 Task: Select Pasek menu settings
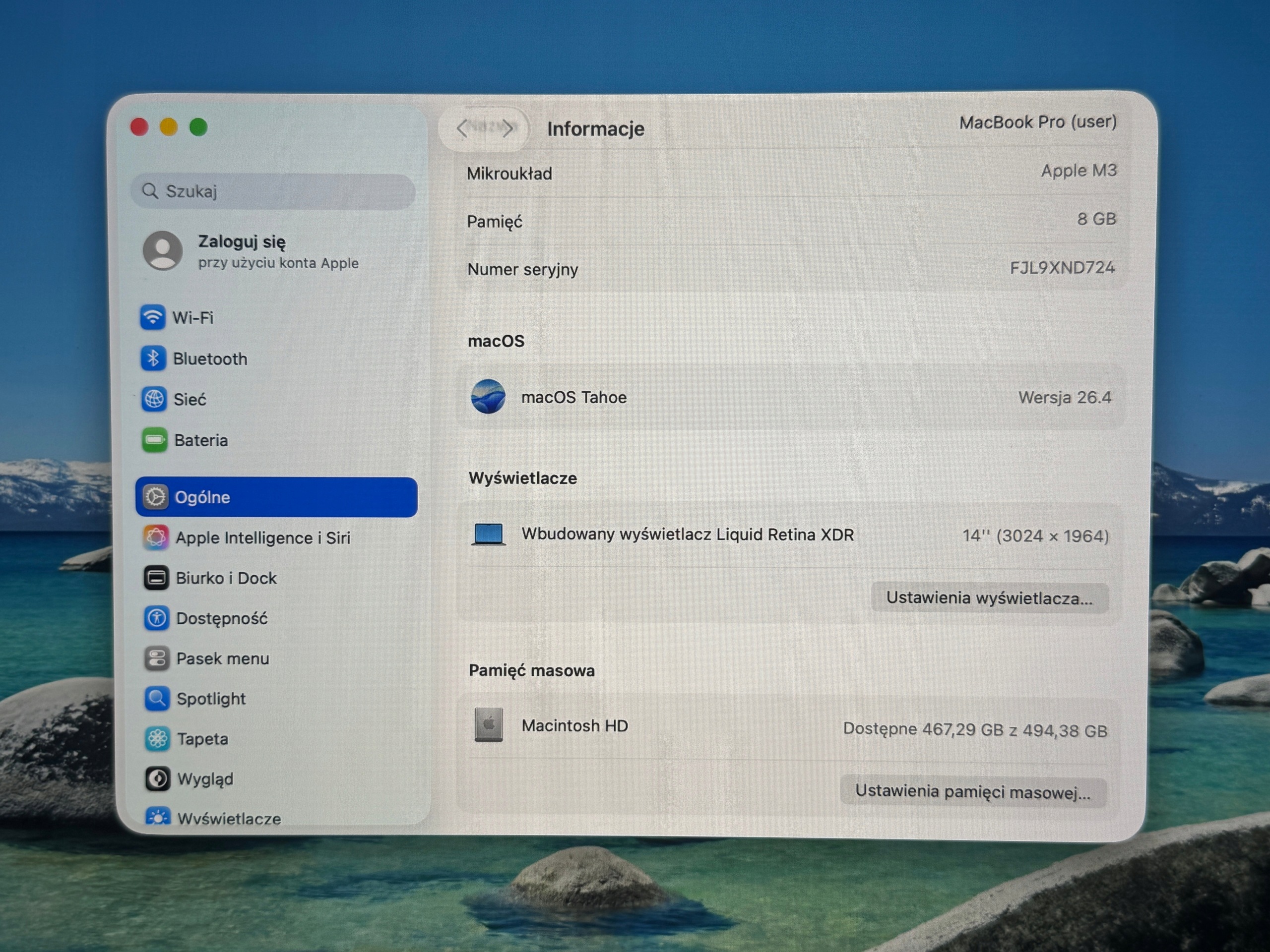(x=207, y=658)
